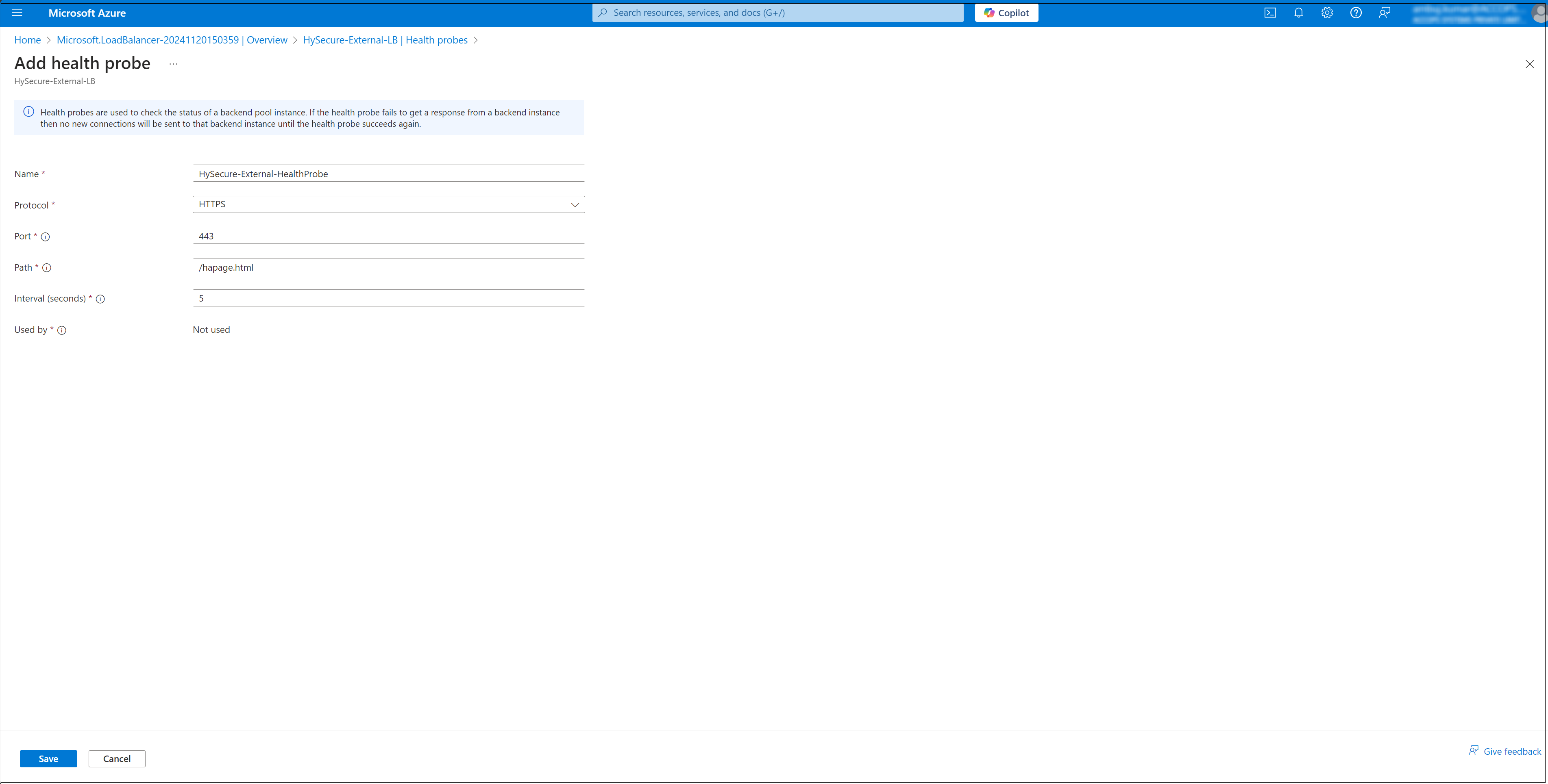Click the Cancel button
Image resolution: width=1548 pixels, height=784 pixels.
coord(117,759)
